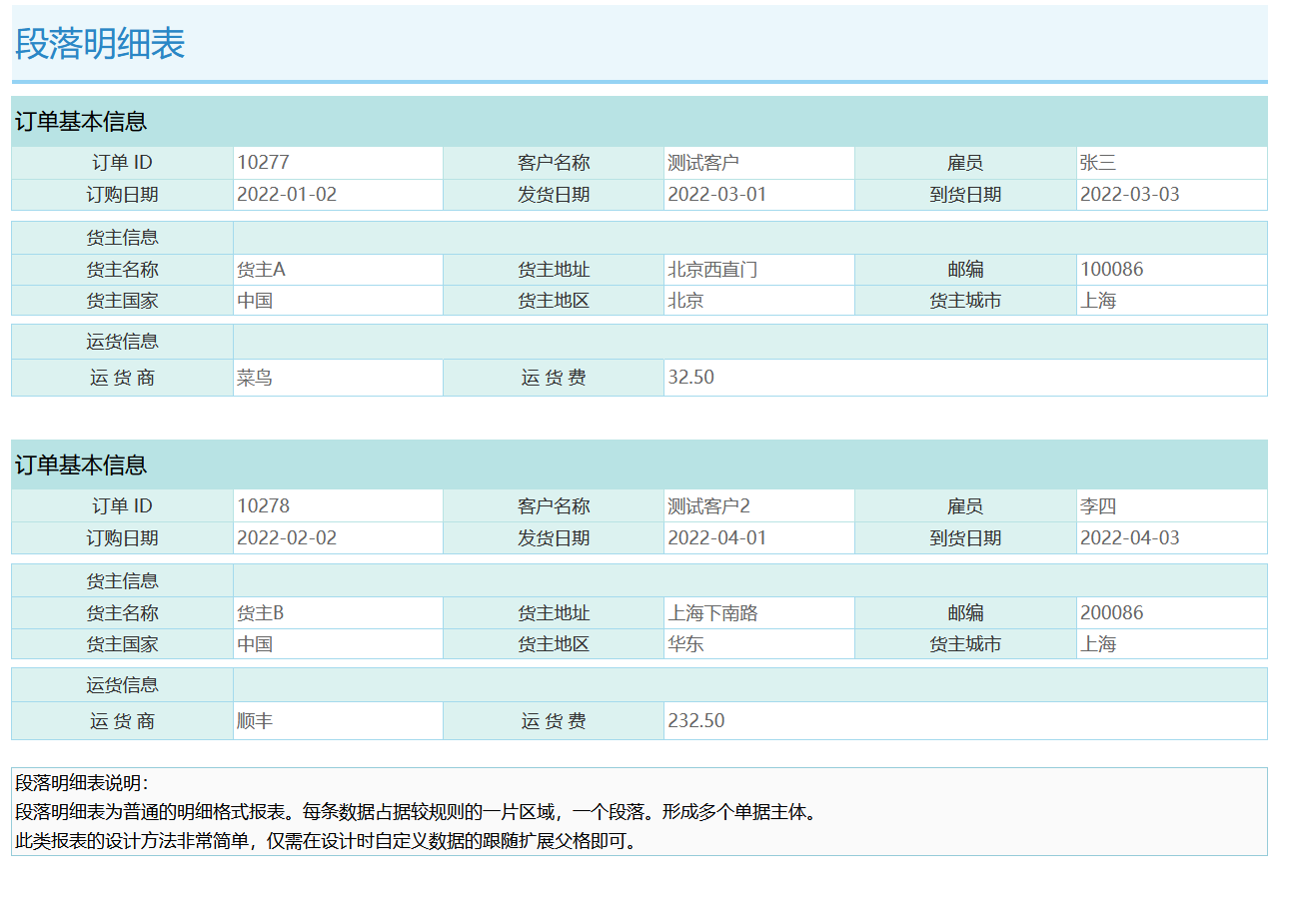Click 订单基本信息 header above order 10277

81,122
